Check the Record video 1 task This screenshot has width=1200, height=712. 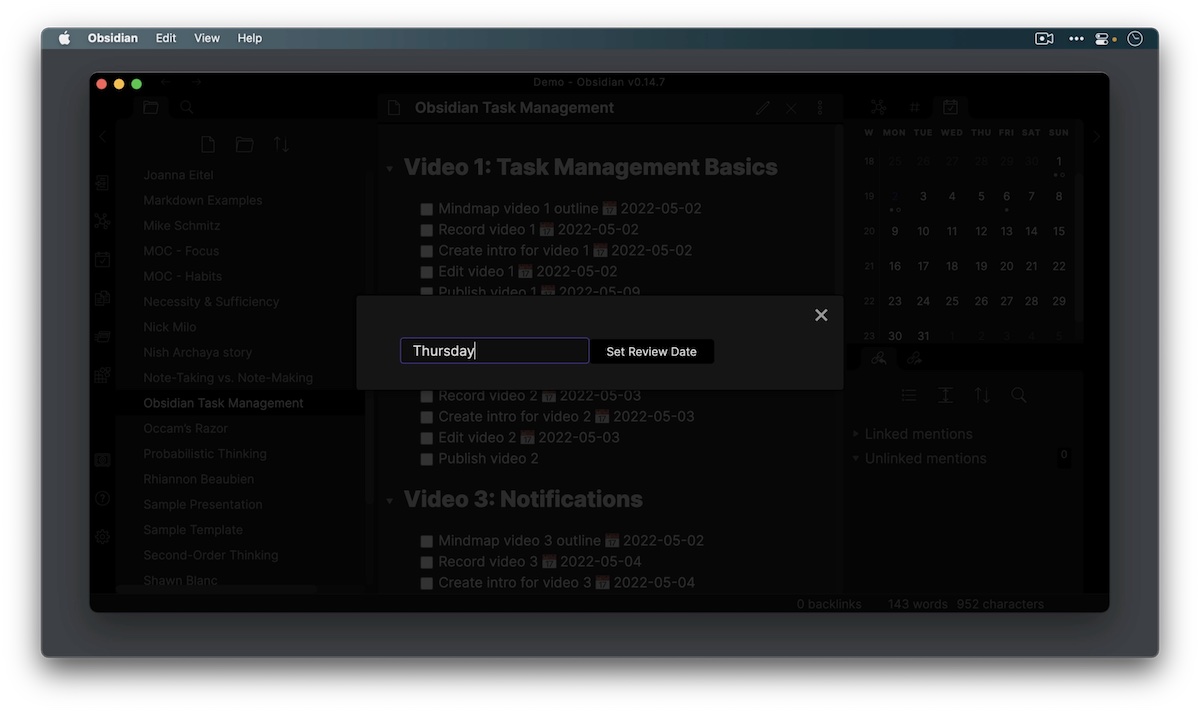427,230
